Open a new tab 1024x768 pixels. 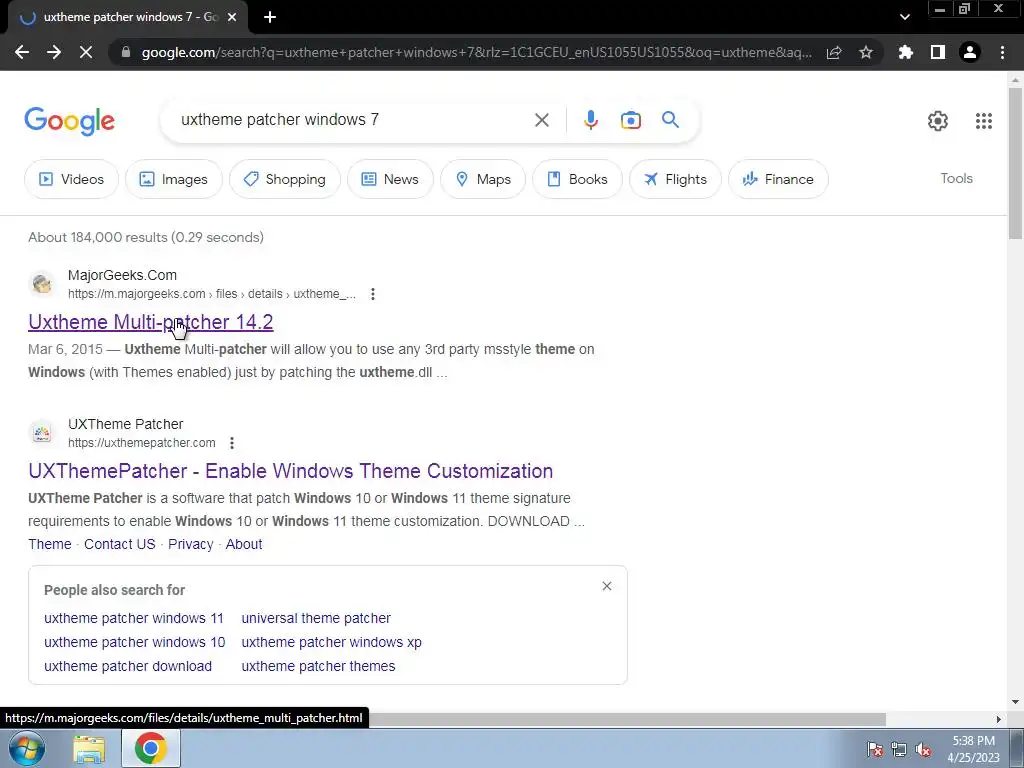[x=270, y=17]
